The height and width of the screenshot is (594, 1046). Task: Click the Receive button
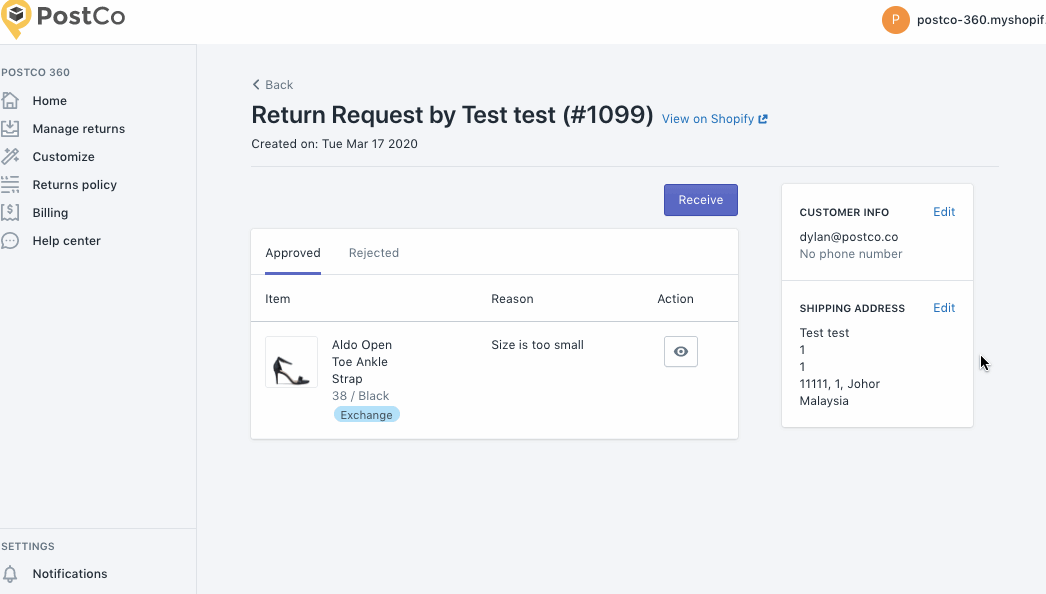tap(700, 200)
